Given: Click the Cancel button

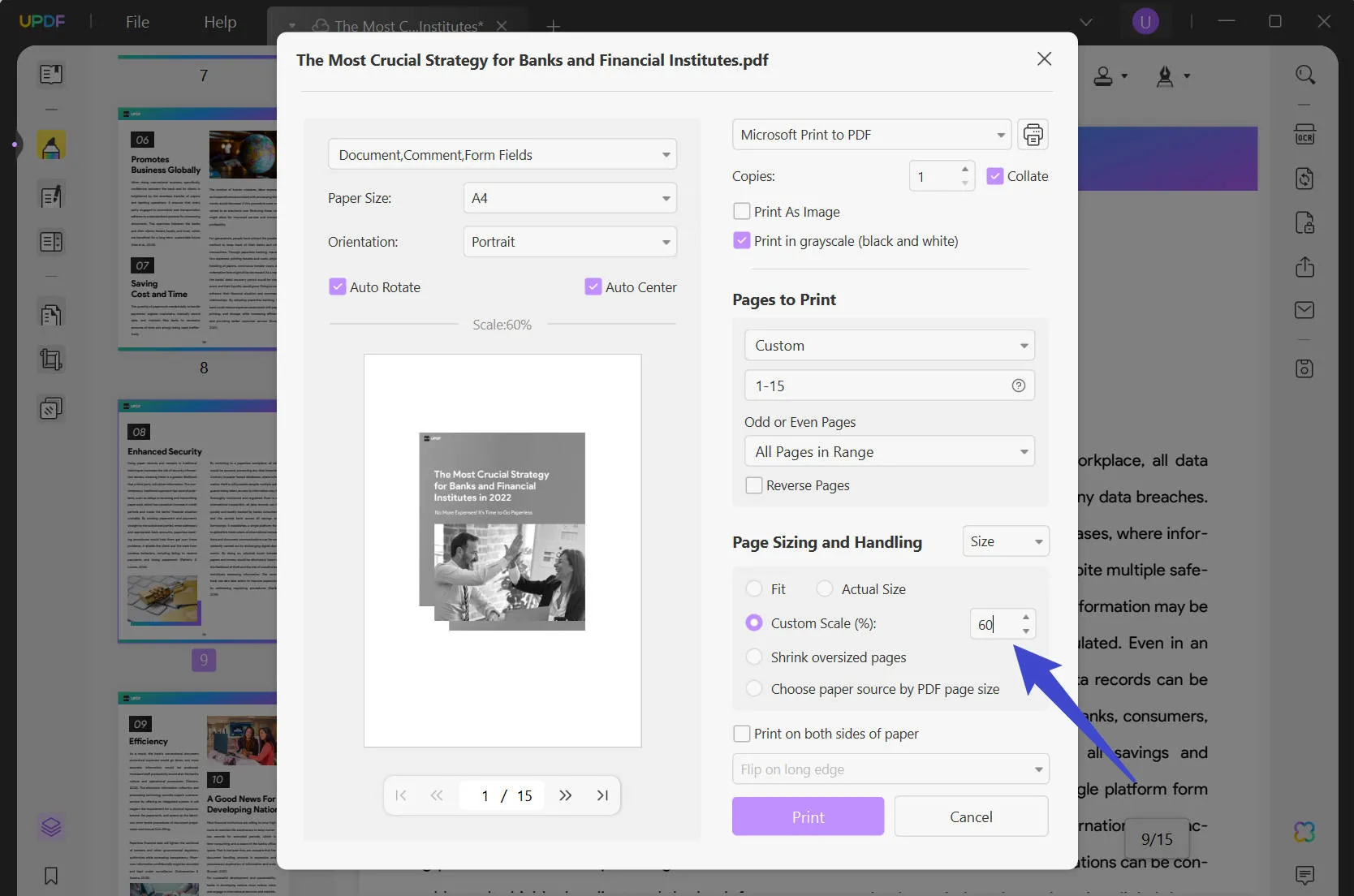Looking at the screenshot, I should (971, 816).
